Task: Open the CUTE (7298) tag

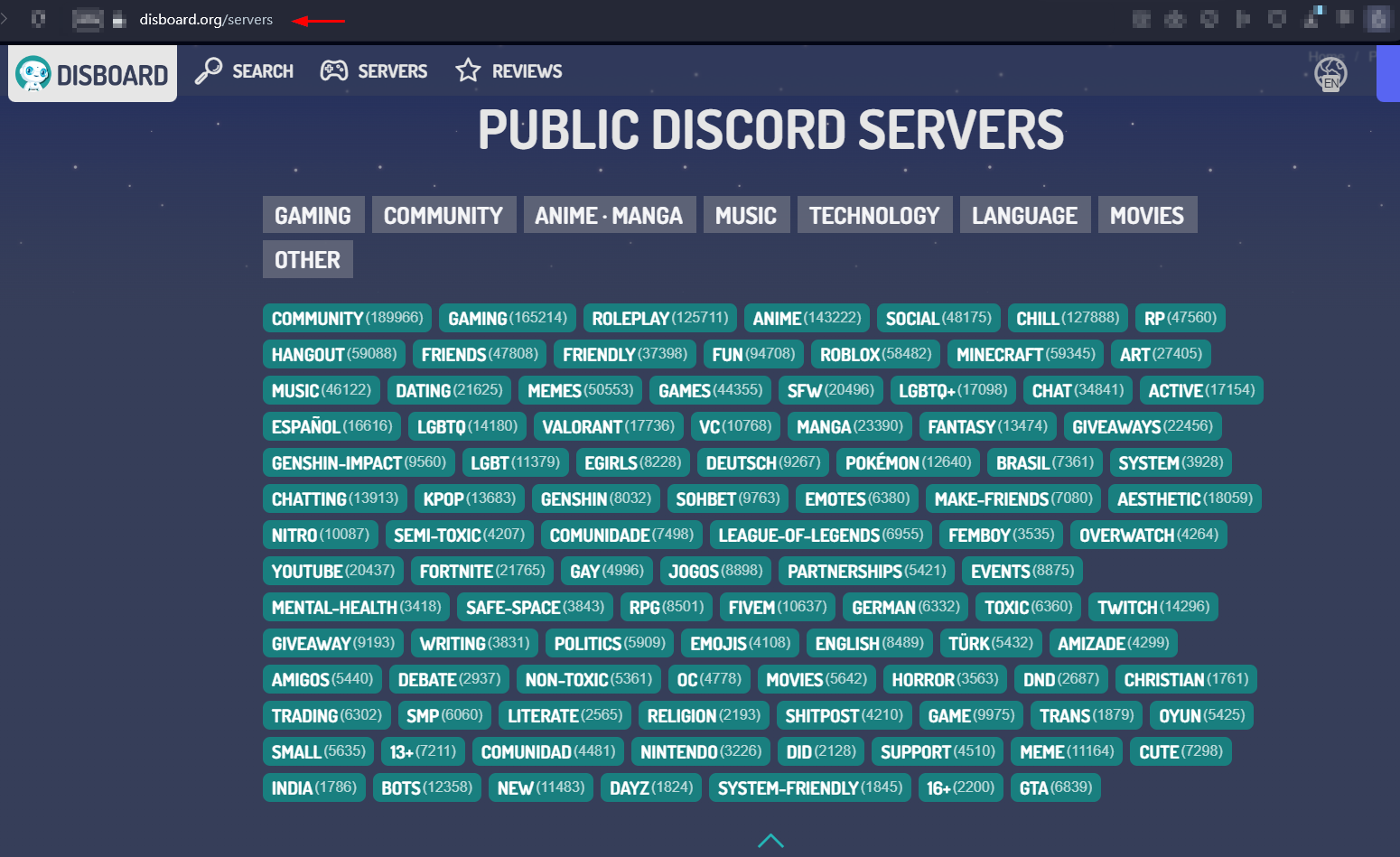Action: 1181,751
